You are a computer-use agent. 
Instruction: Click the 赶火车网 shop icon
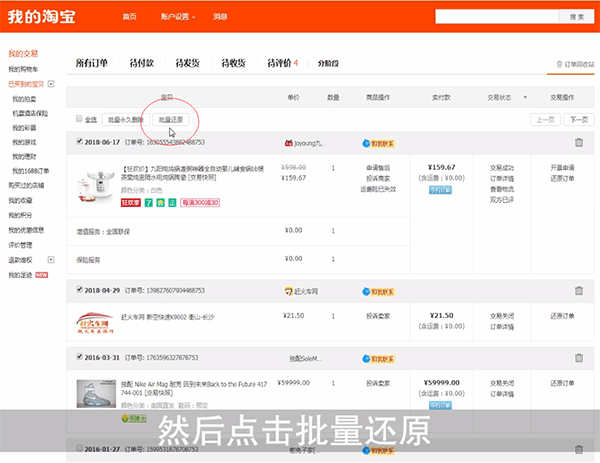click(290, 290)
